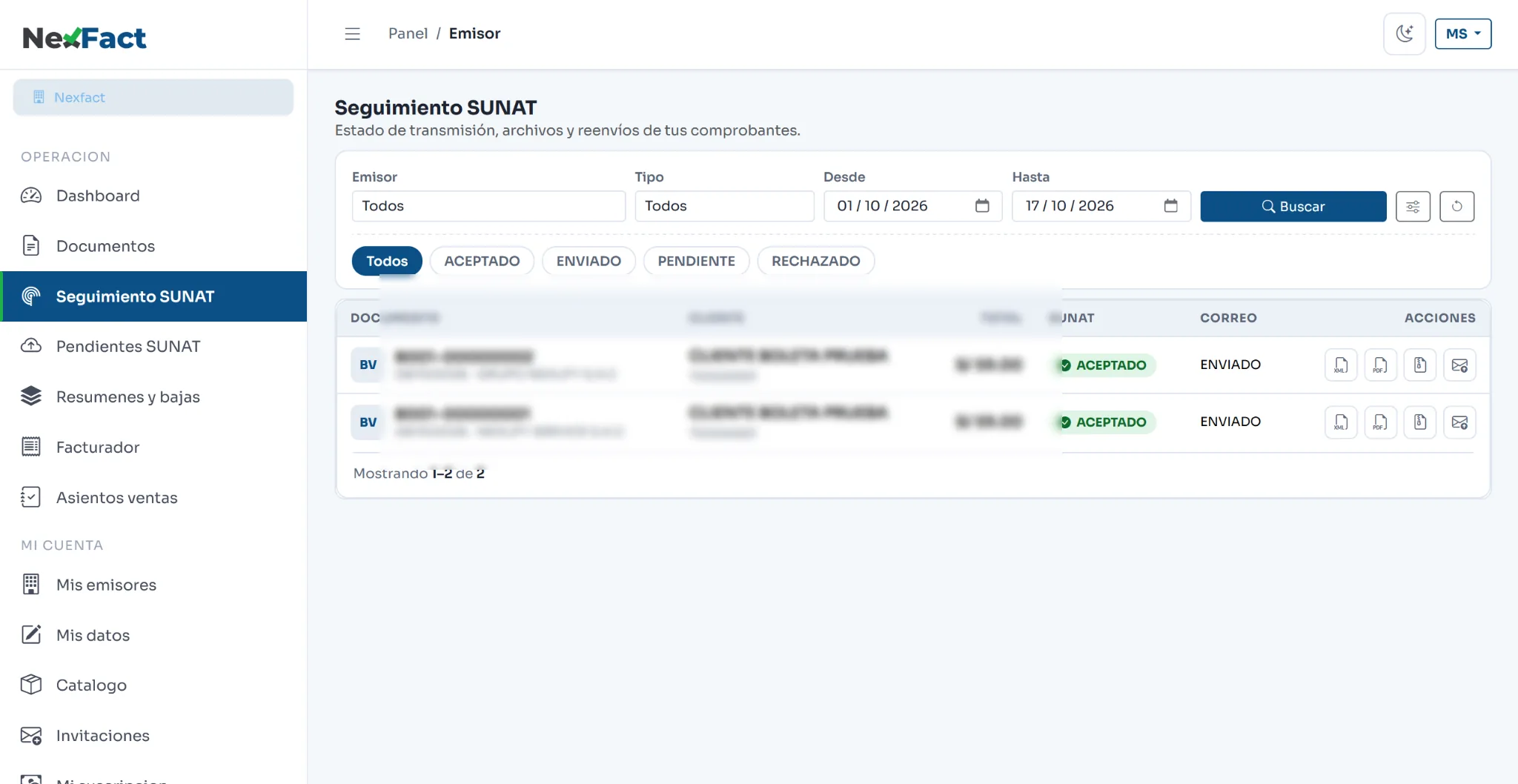Click the ACEPTADO badge in second row

[1103, 422]
